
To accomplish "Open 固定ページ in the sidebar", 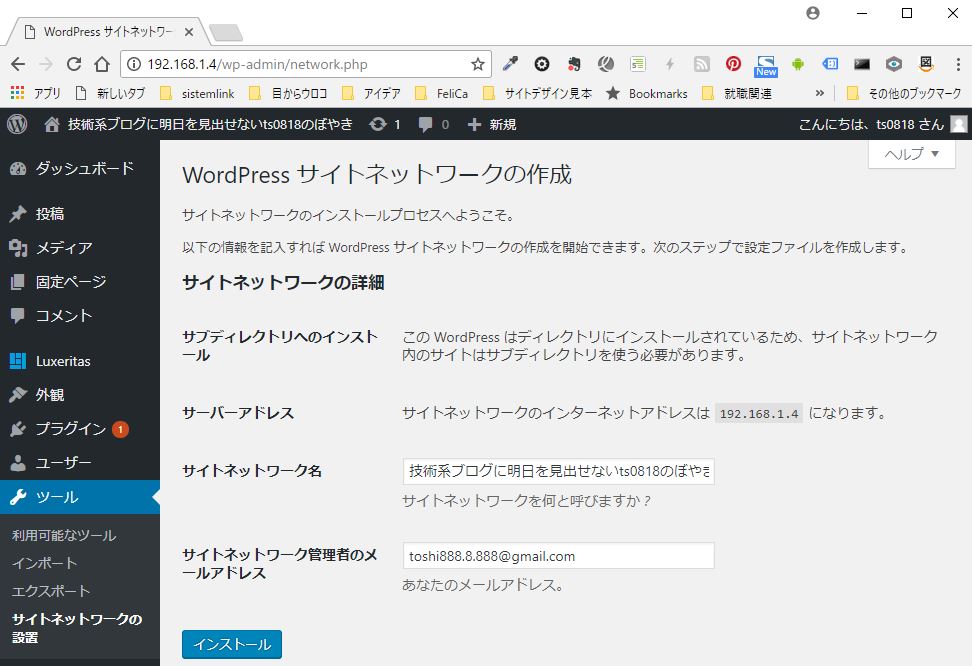I will coord(80,282).
